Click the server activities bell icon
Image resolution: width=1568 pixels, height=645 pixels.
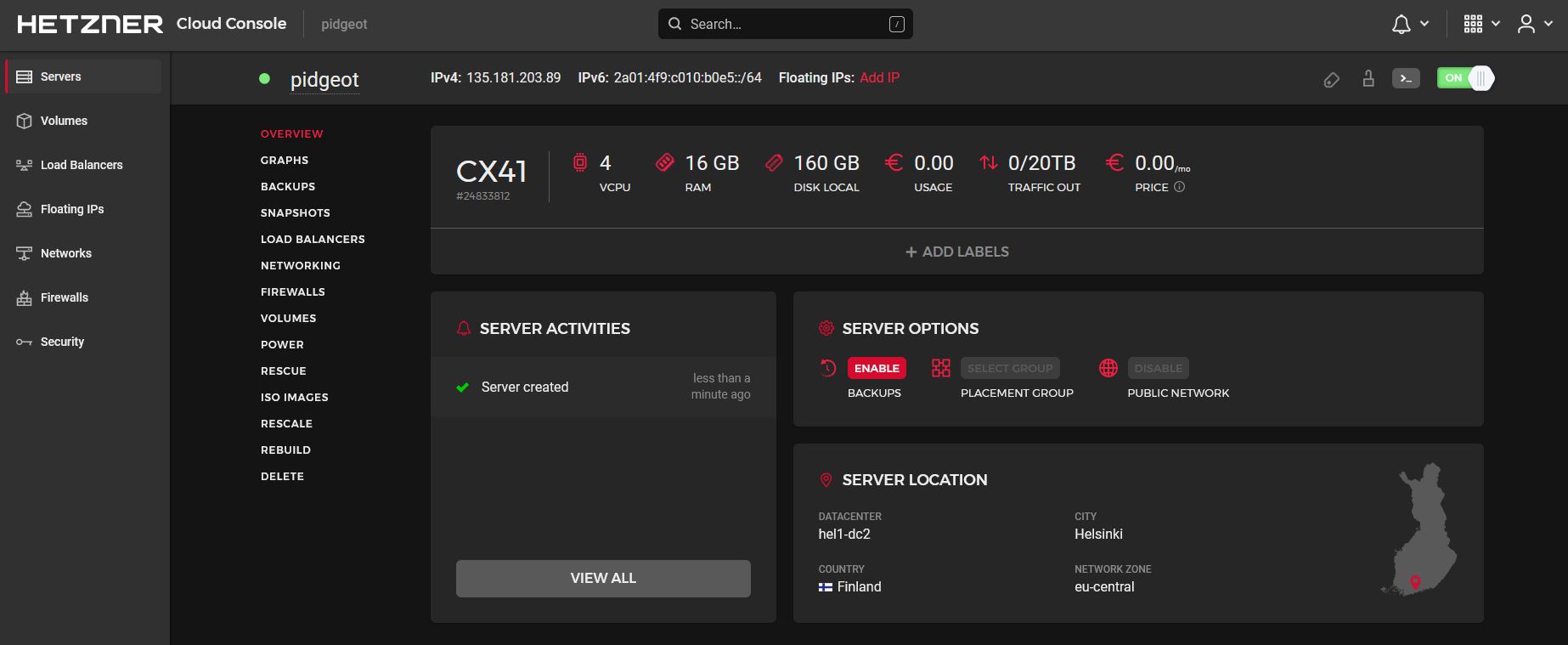[464, 328]
